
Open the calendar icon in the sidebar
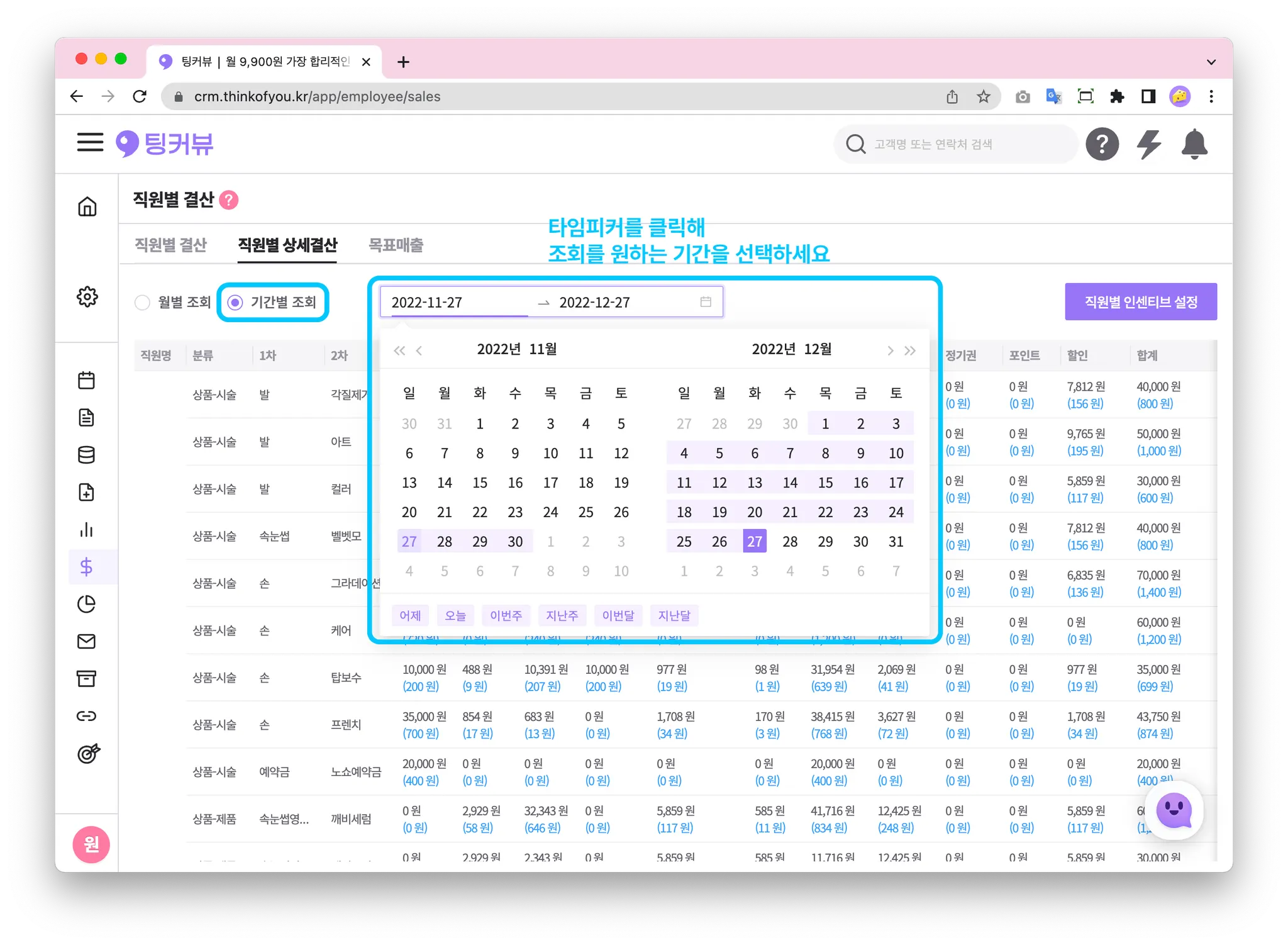click(x=87, y=380)
